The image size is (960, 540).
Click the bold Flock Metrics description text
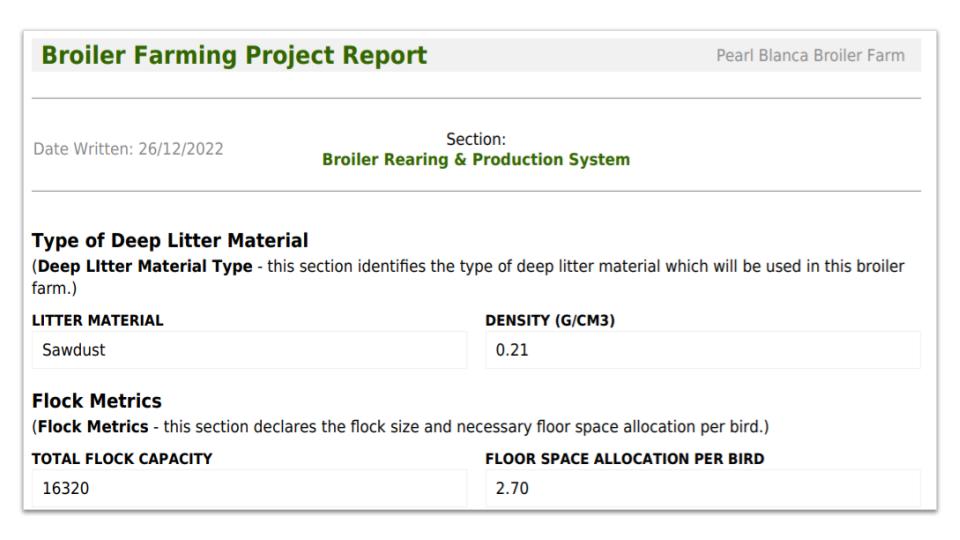coord(93,427)
